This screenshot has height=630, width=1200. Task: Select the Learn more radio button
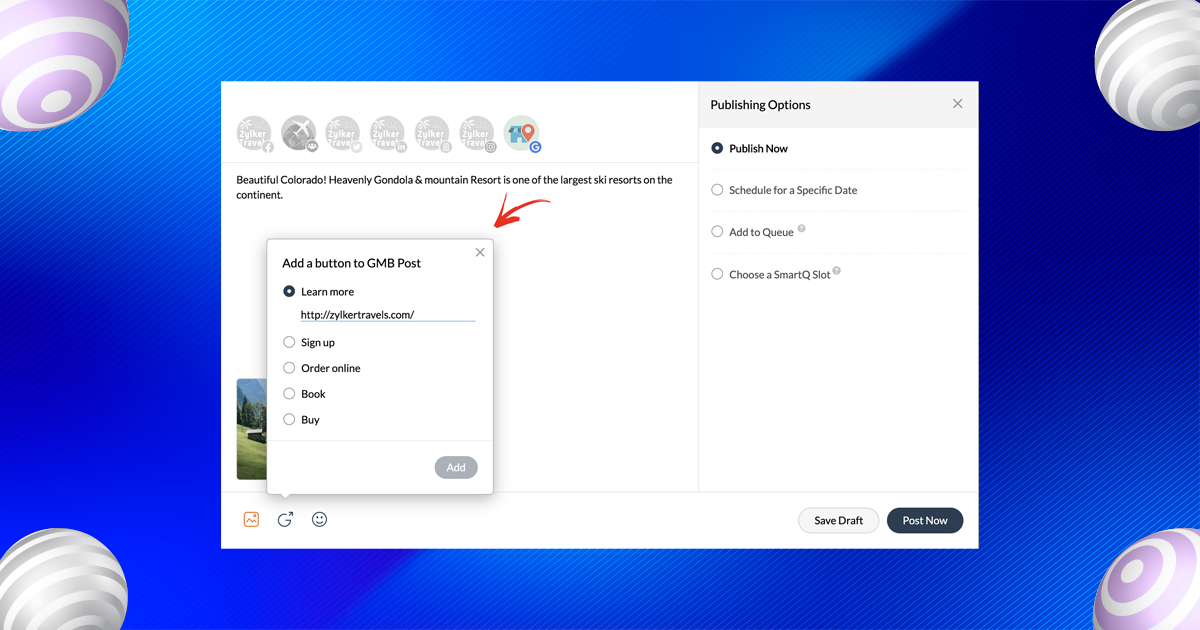click(289, 292)
